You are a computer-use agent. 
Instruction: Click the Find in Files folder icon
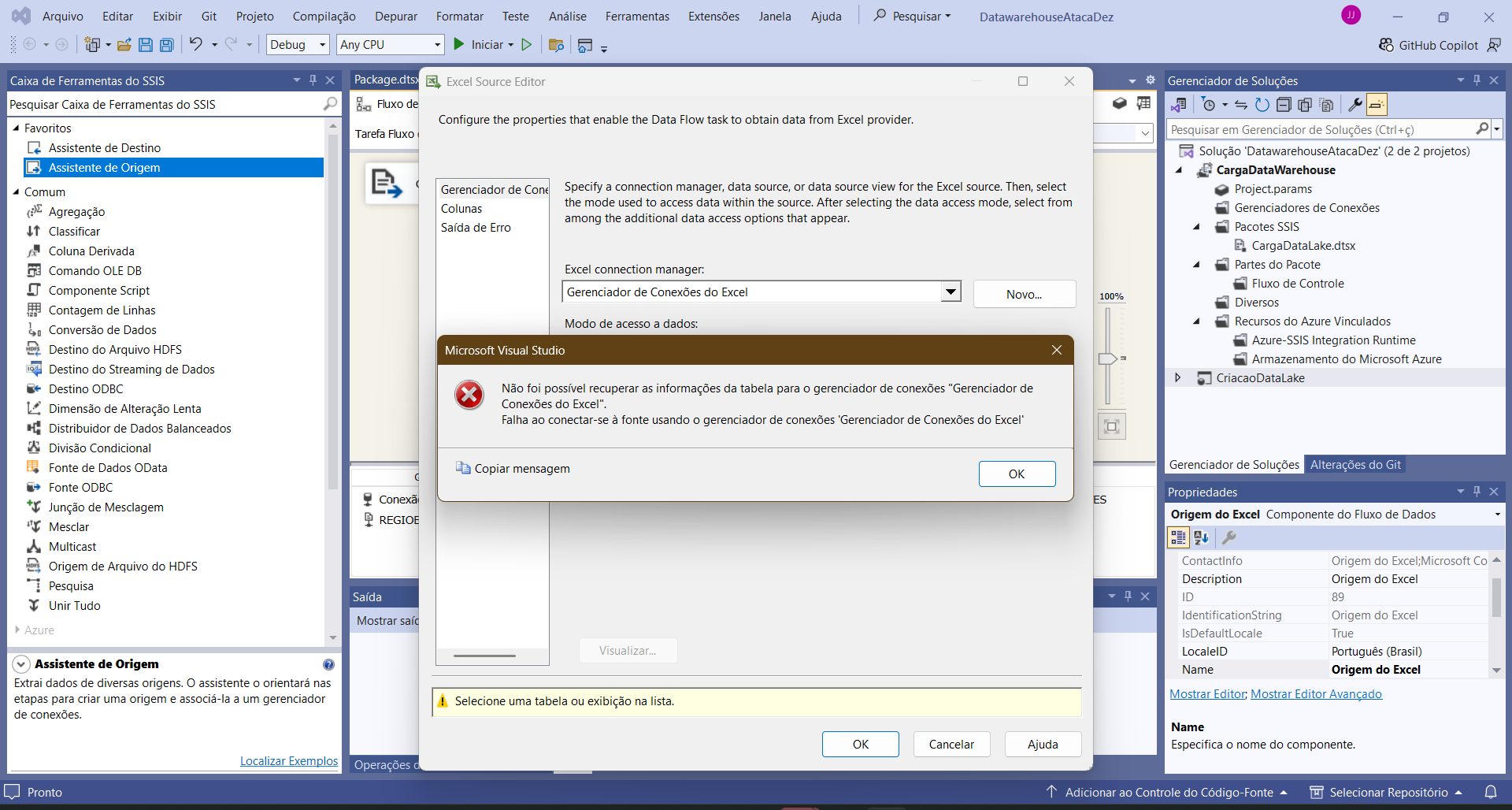click(556, 45)
